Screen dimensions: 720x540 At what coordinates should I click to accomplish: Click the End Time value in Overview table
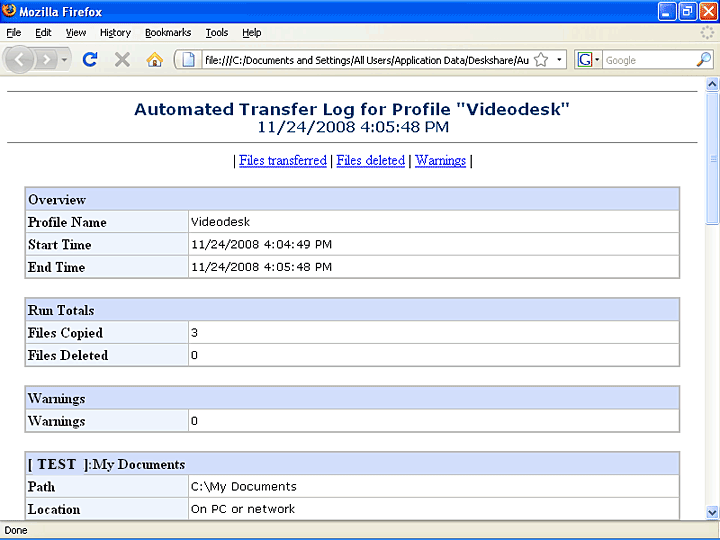(261, 267)
